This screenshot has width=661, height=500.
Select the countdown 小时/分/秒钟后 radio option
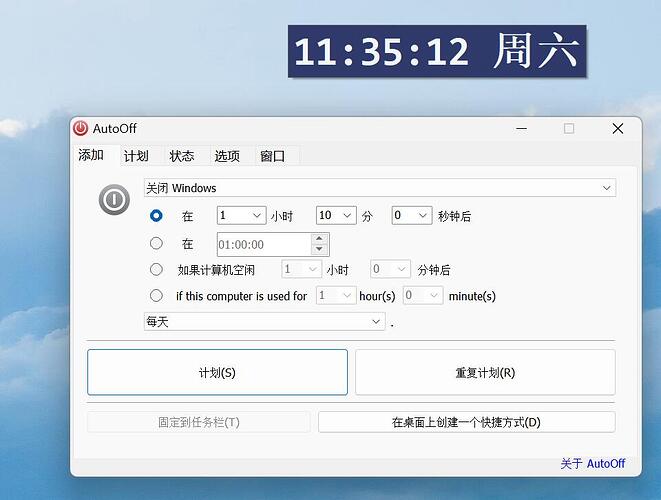(x=156, y=216)
